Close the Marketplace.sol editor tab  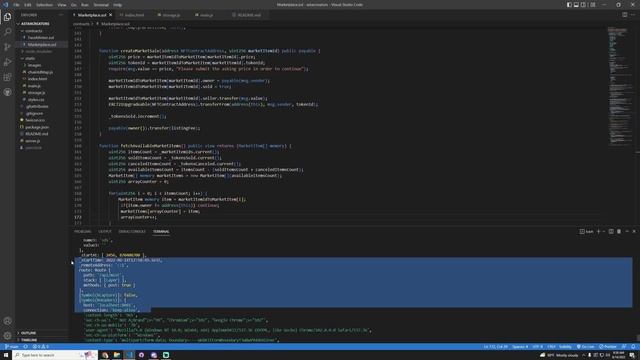(x=111, y=15)
